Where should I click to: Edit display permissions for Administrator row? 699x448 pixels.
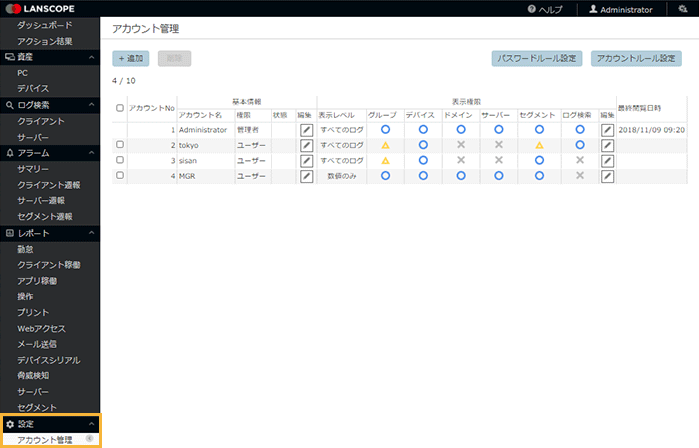tap(607, 130)
